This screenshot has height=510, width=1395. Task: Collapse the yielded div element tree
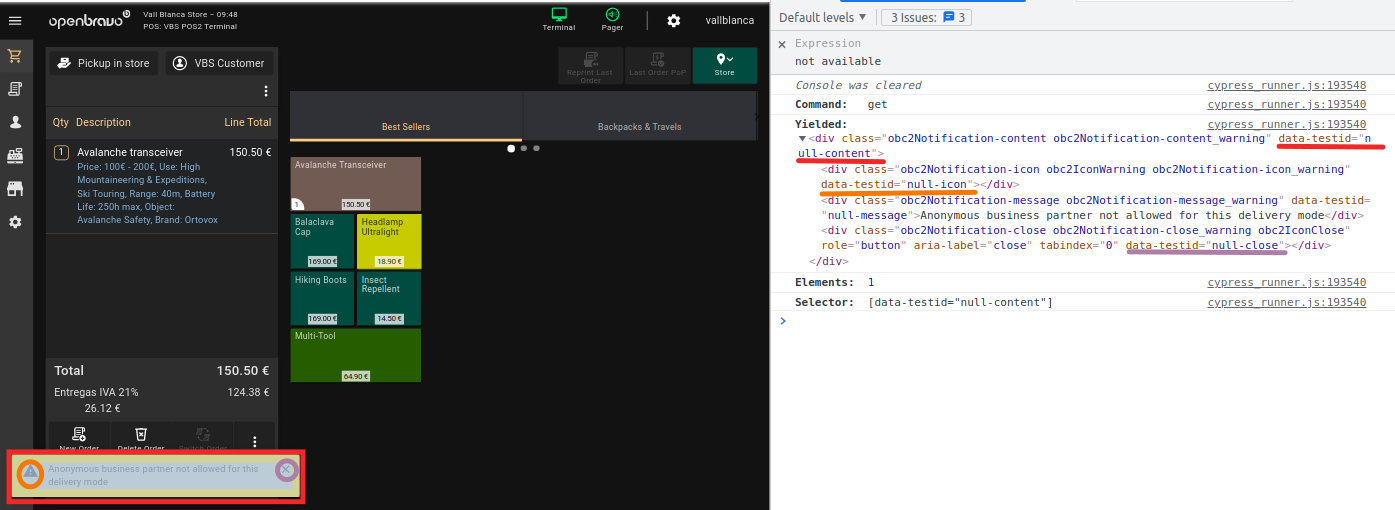[802, 138]
